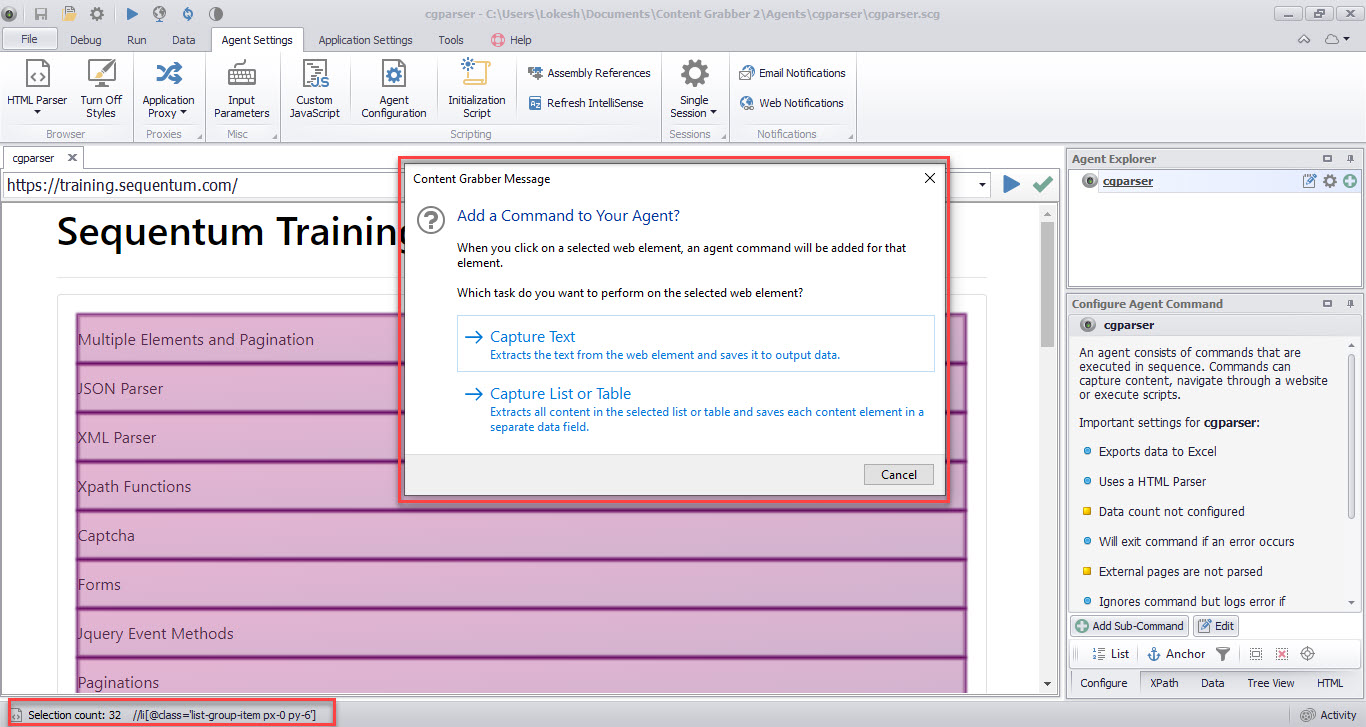Open Agent Configuration

(393, 88)
